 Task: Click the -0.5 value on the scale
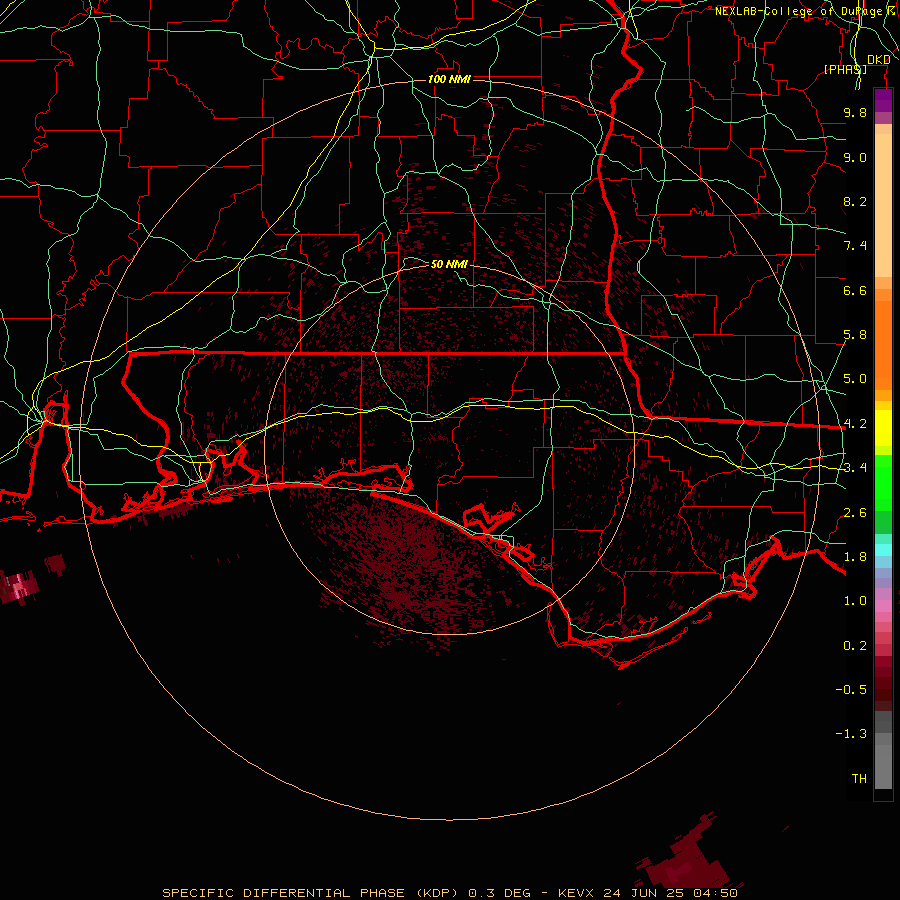851,690
